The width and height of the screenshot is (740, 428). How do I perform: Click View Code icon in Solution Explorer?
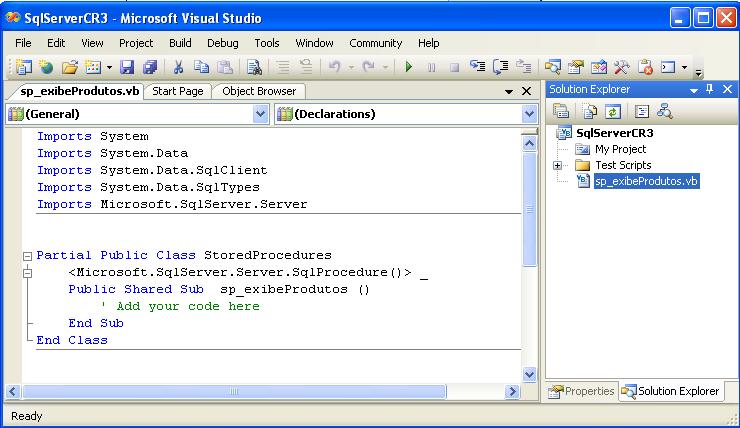(642, 111)
